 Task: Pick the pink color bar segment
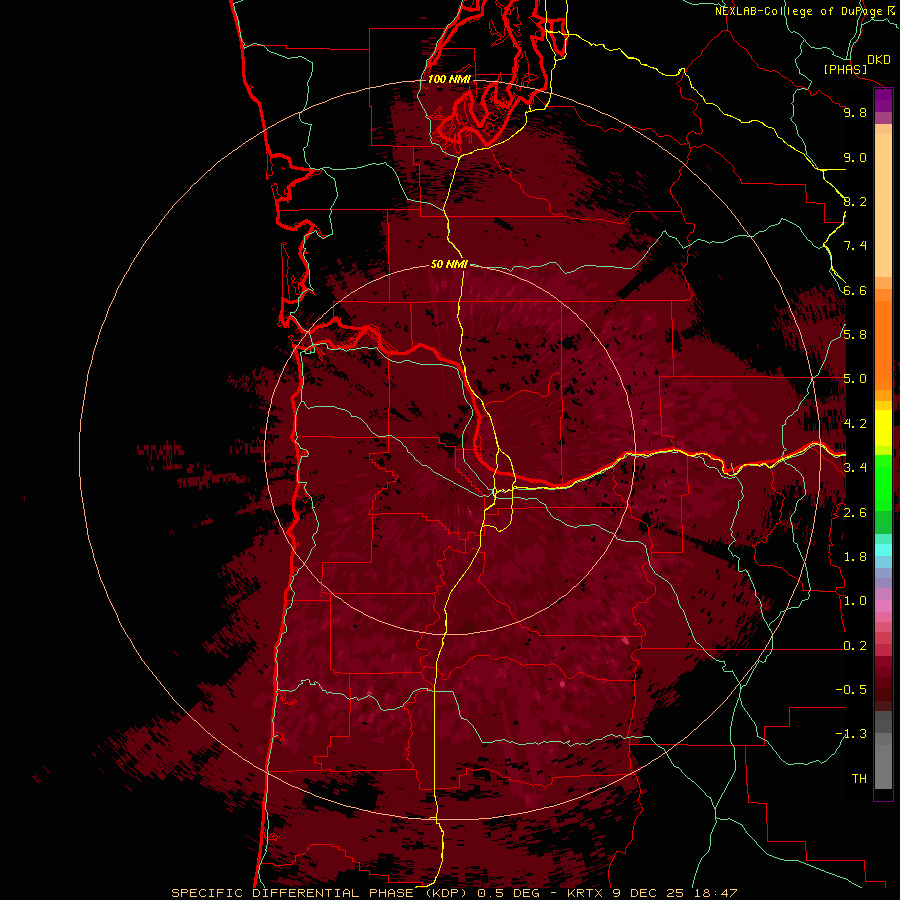coord(883,605)
